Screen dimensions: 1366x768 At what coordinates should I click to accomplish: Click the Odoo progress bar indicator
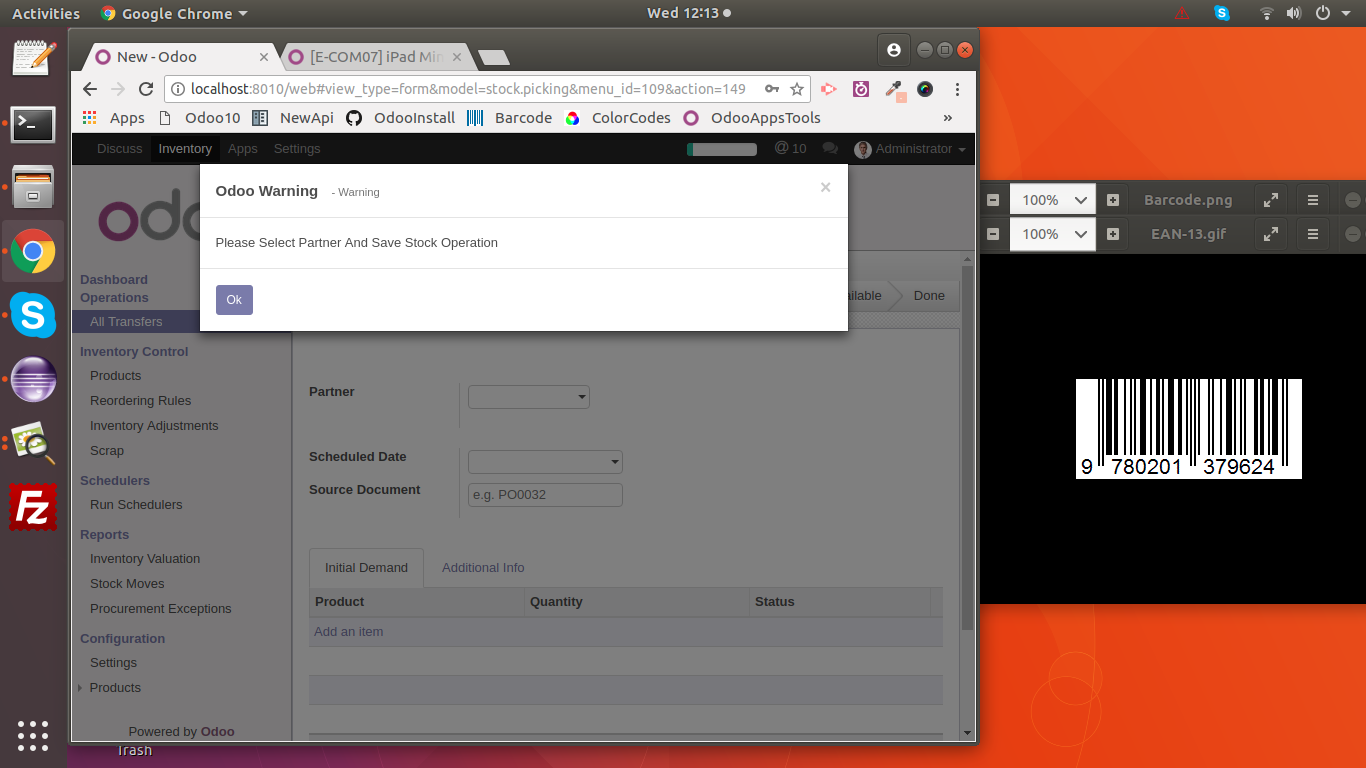pos(721,149)
